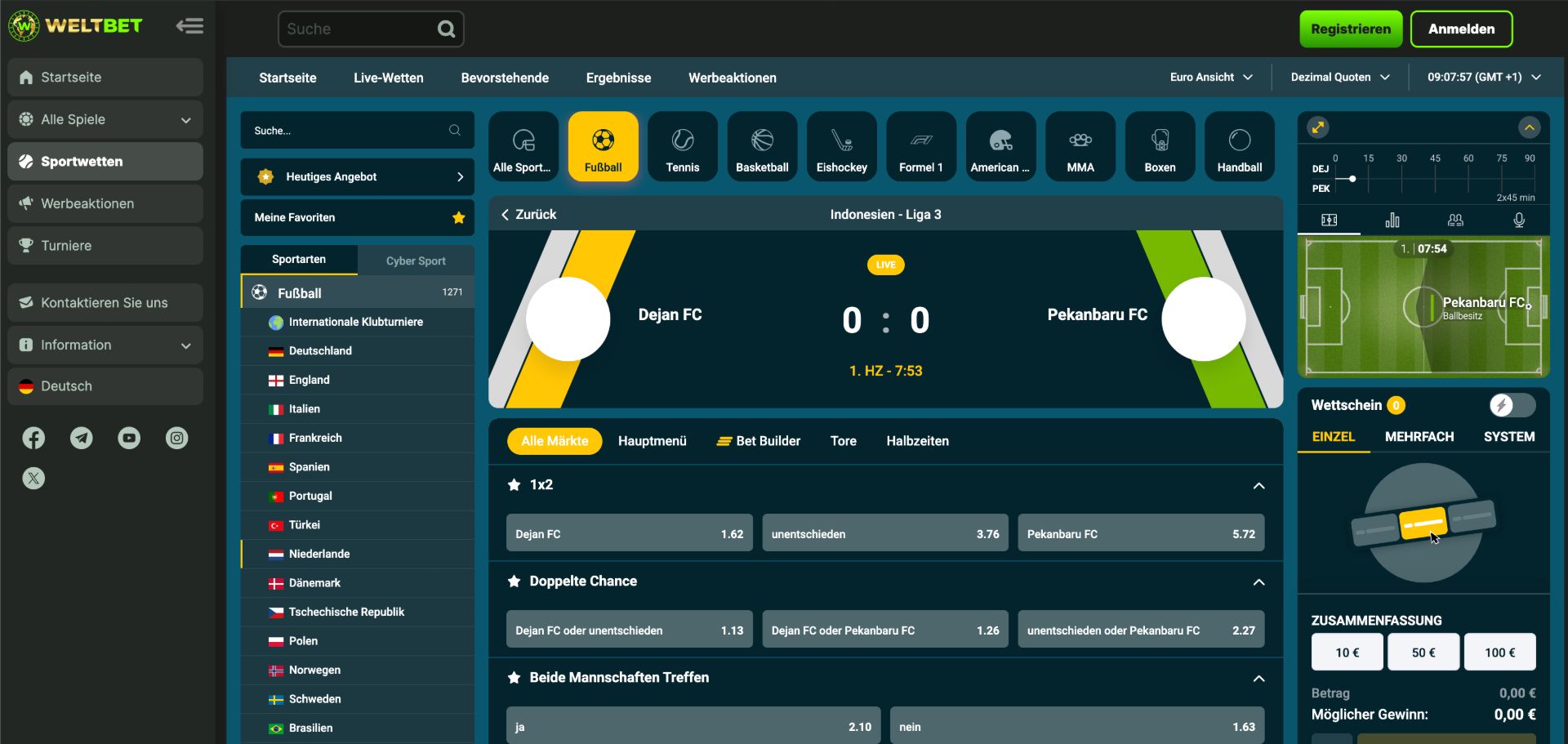The width and height of the screenshot is (1568, 744).
Task: Toggle quick bet switch in Wettschein
Action: click(1512, 405)
